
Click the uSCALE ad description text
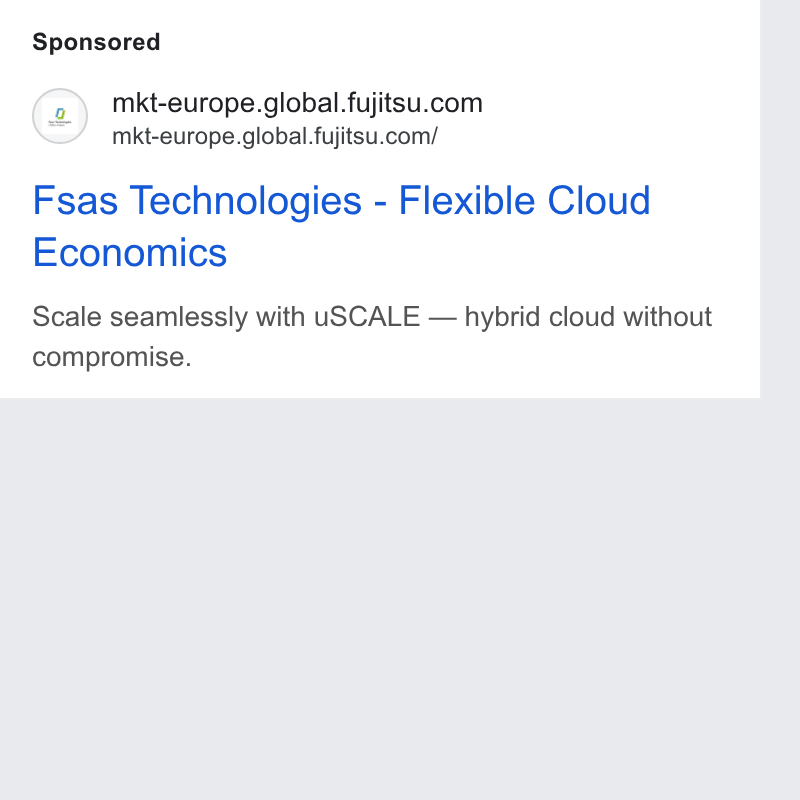click(x=371, y=336)
